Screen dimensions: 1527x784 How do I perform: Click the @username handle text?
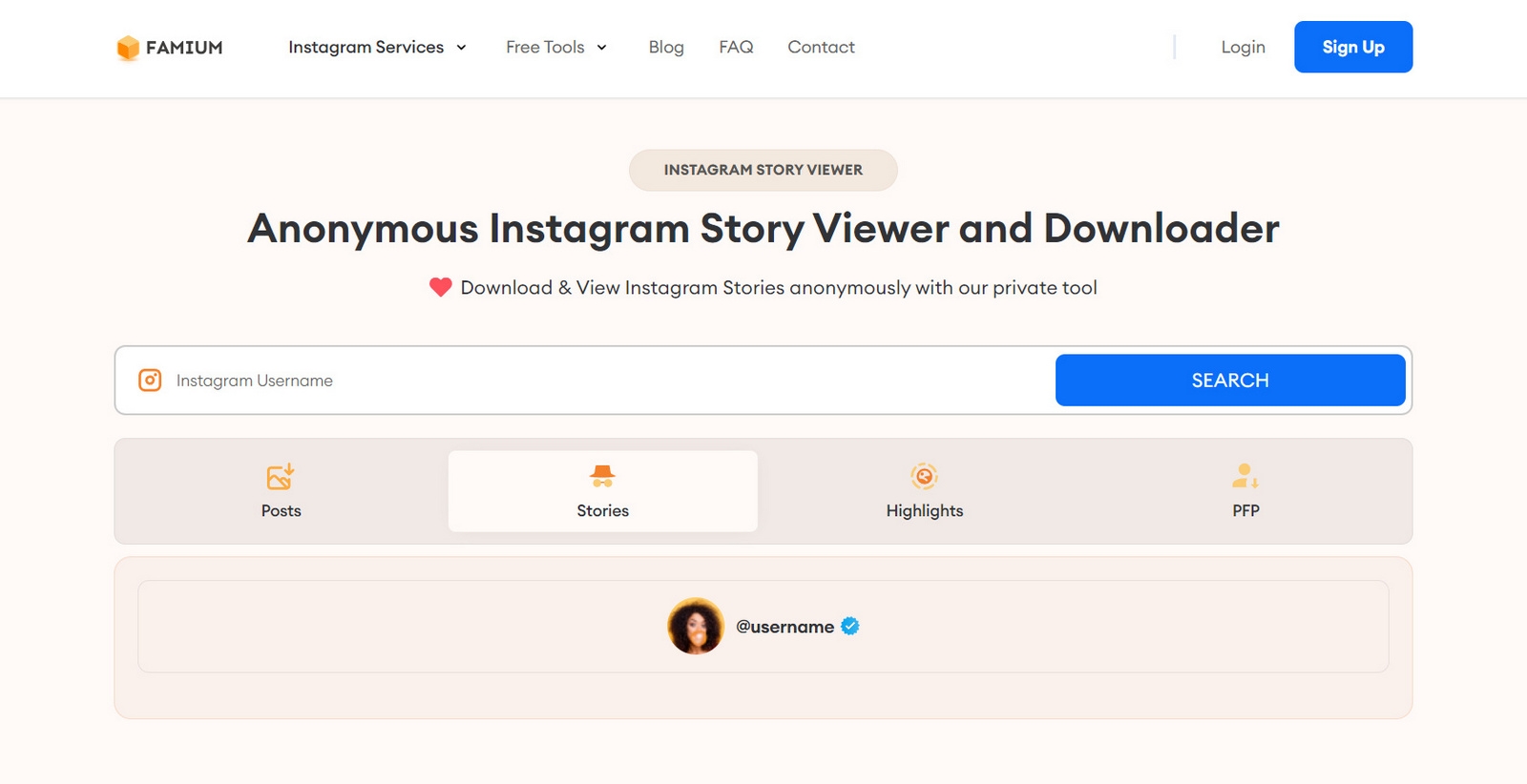click(x=784, y=627)
